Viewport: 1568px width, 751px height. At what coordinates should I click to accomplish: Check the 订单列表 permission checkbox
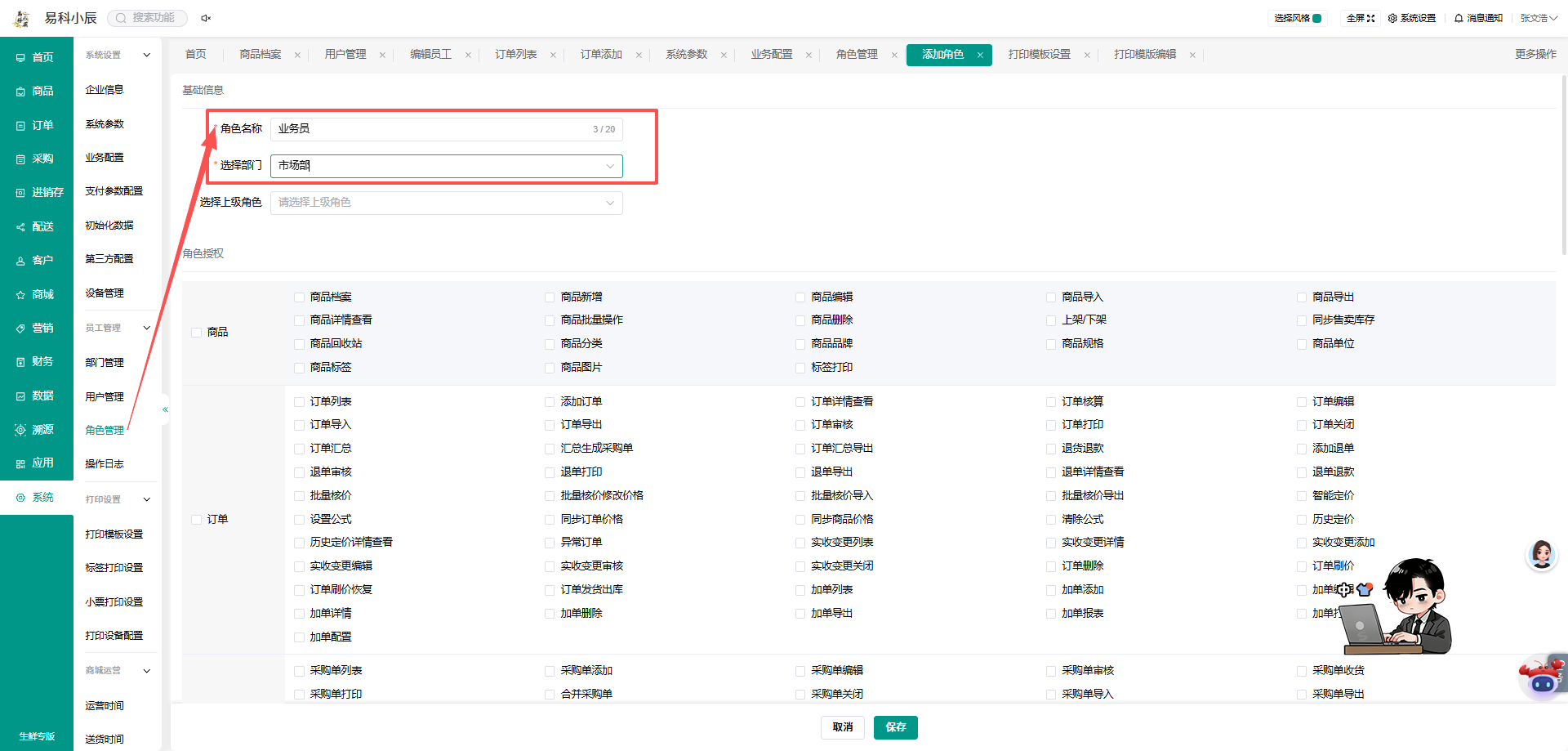click(300, 402)
